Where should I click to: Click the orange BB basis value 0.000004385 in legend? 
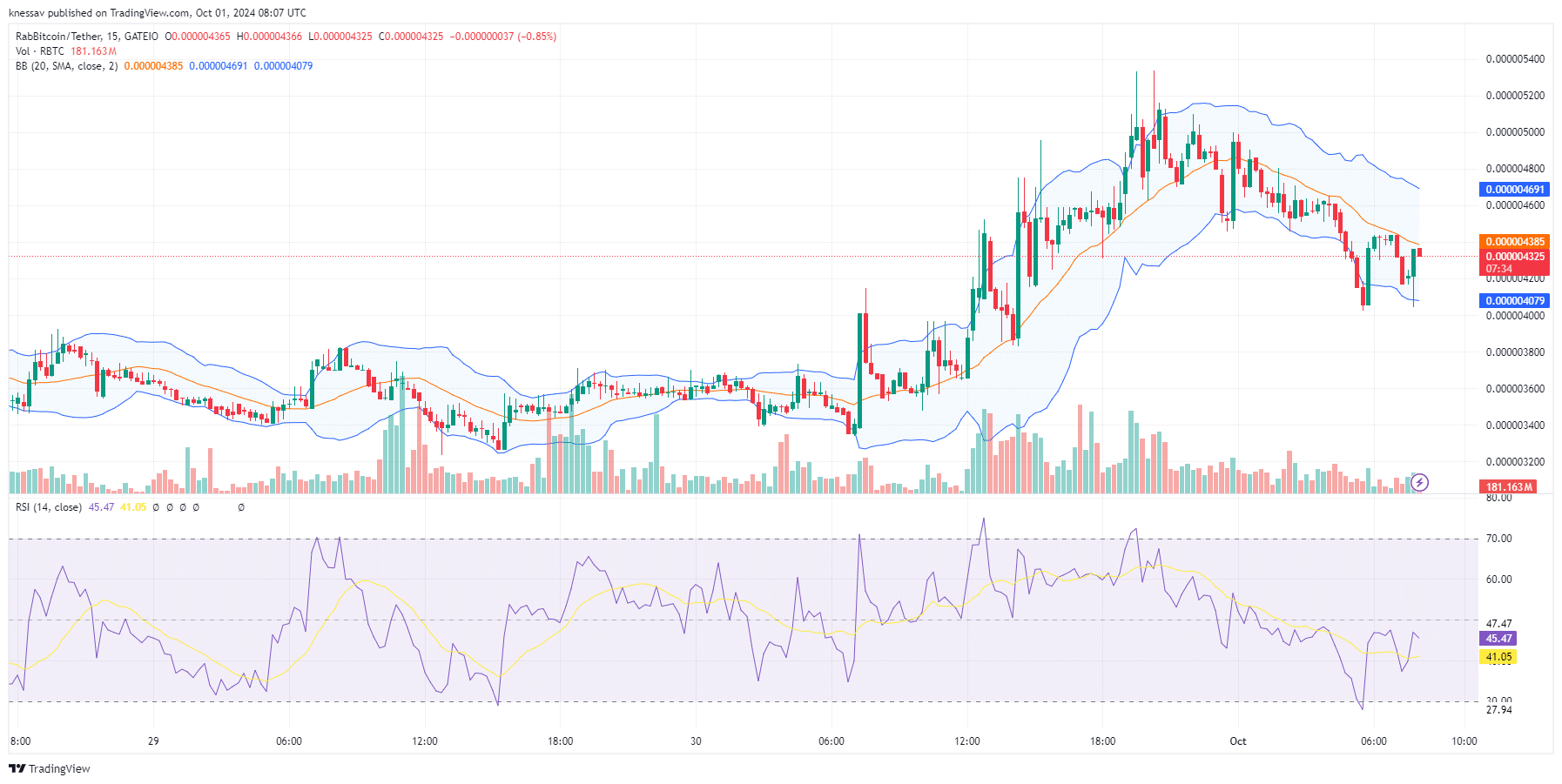click(153, 66)
